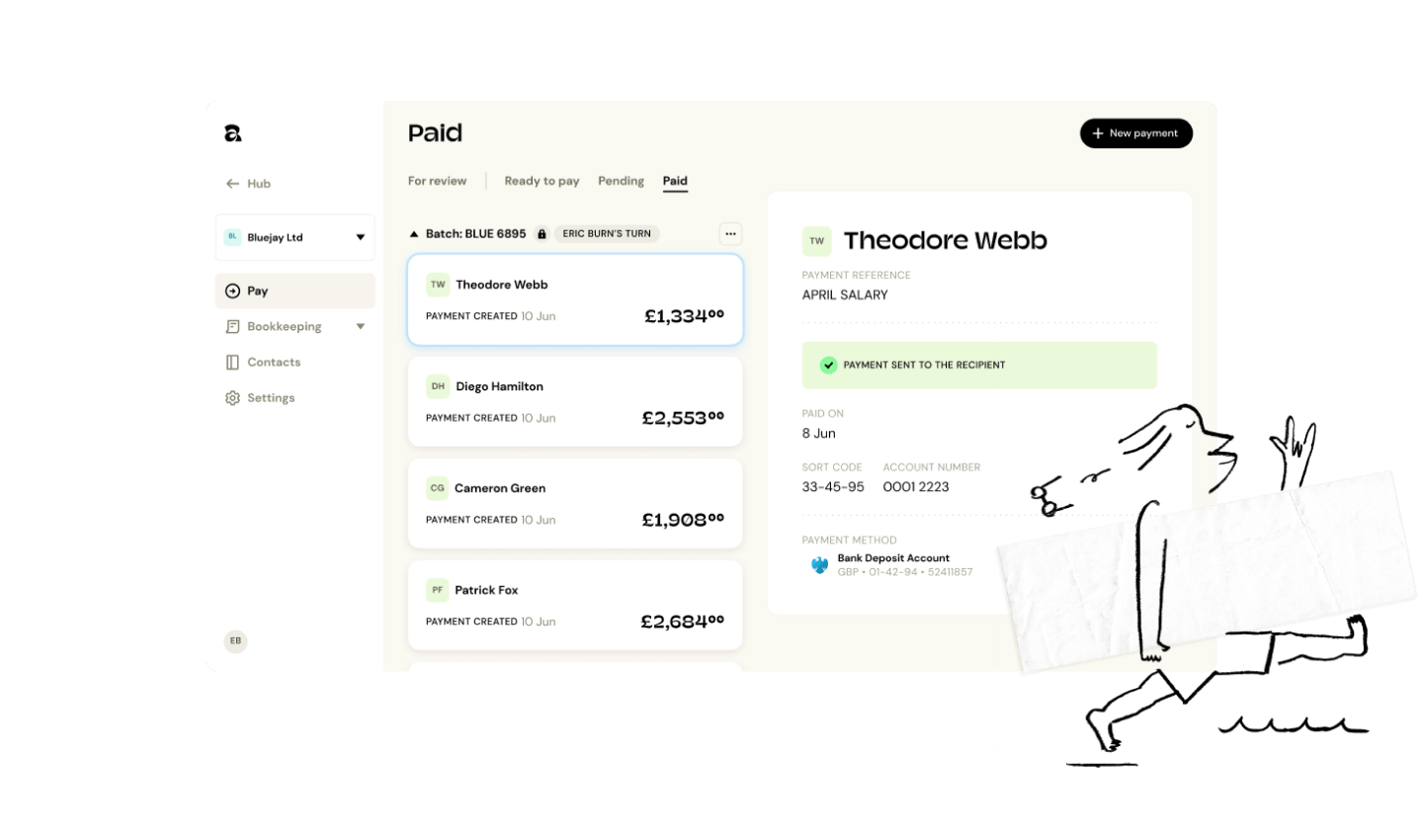The width and height of the screenshot is (1423, 840).
Task: Click the Contacts book icon
Action: [x=233, y=362]
